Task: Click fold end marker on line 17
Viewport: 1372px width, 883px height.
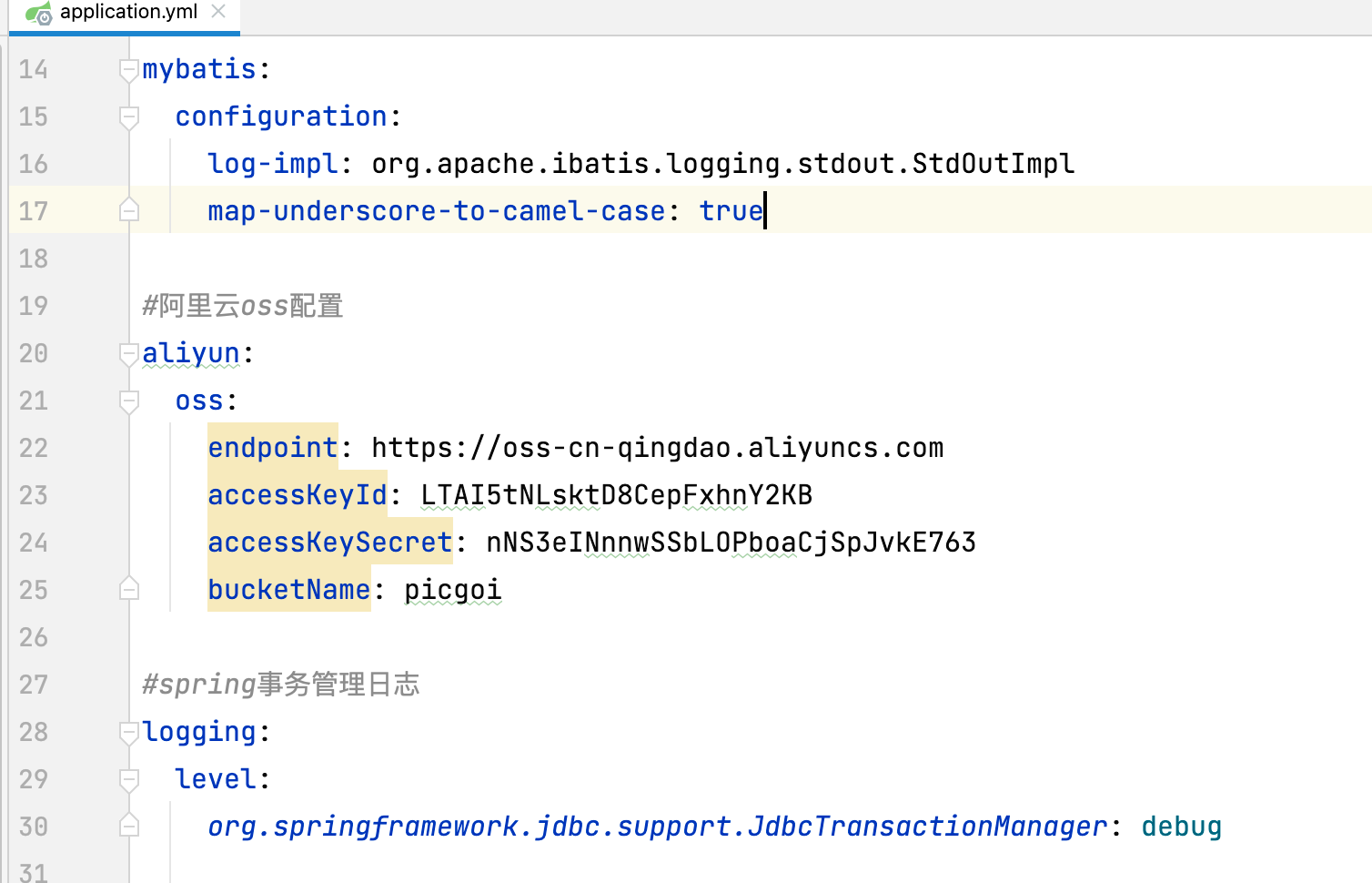Action: (129, 210)
